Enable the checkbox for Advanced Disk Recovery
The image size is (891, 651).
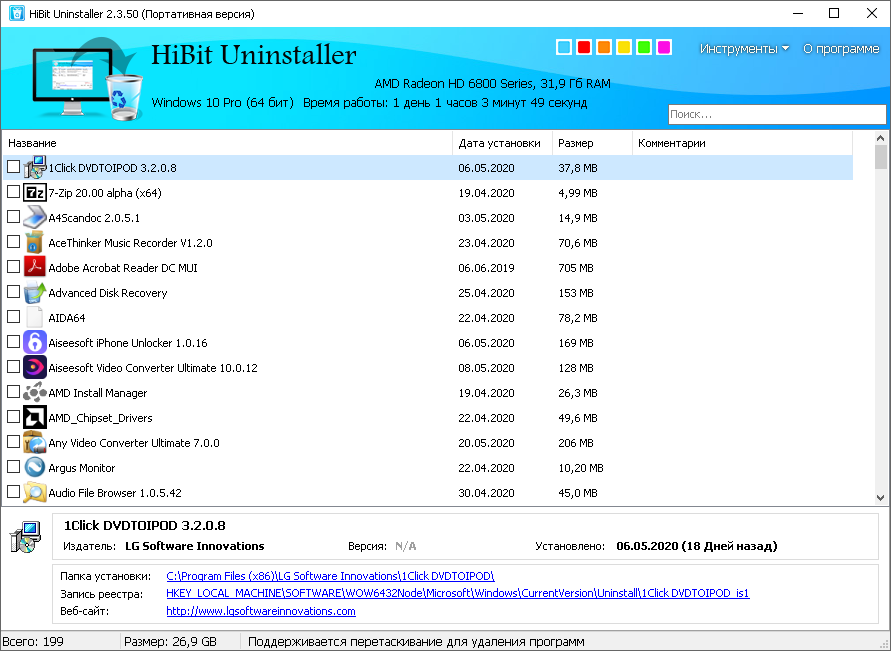(13, 292)
